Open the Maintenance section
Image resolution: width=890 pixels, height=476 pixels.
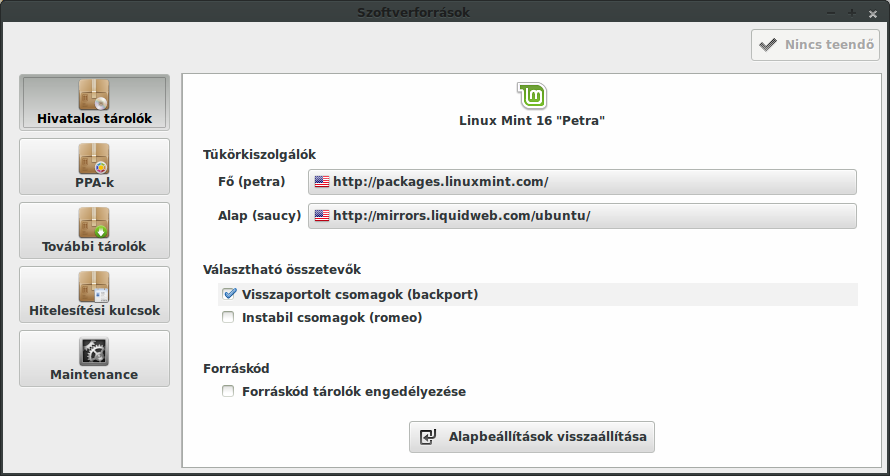coord(94,359)
